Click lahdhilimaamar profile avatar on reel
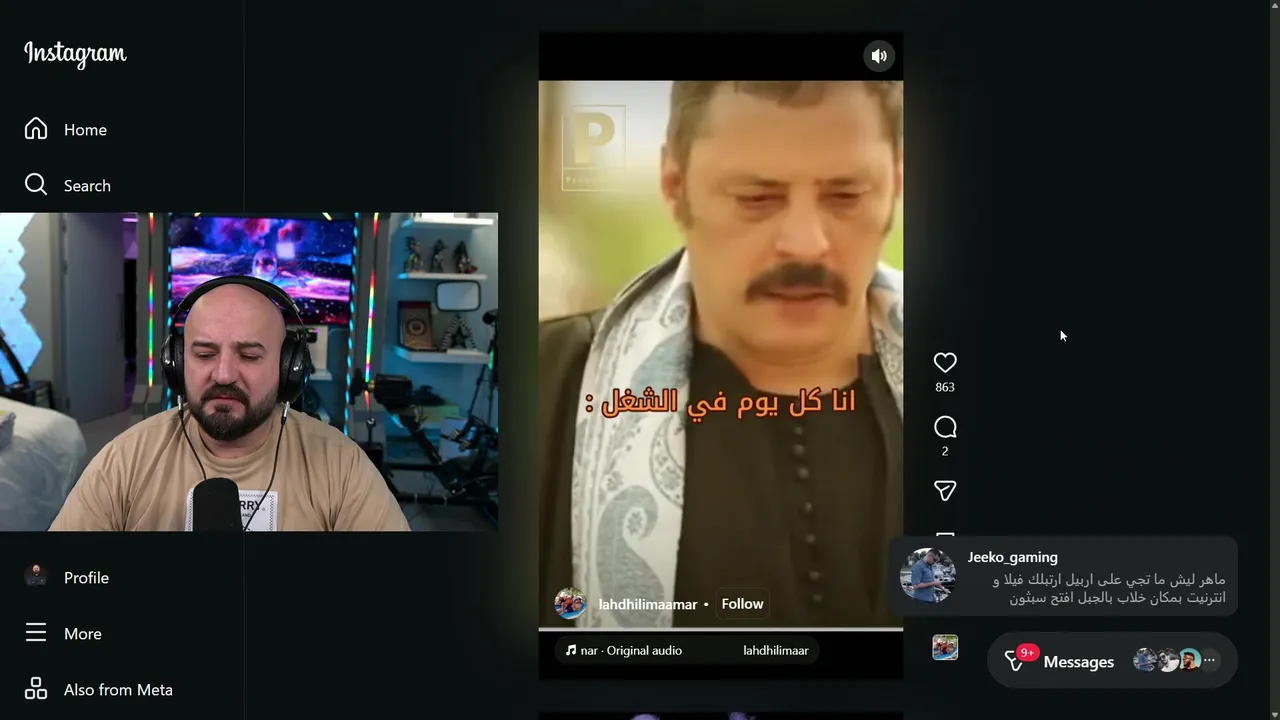Screen dimensions: 1280x720 pyautogui.click(x=570, y=604)
